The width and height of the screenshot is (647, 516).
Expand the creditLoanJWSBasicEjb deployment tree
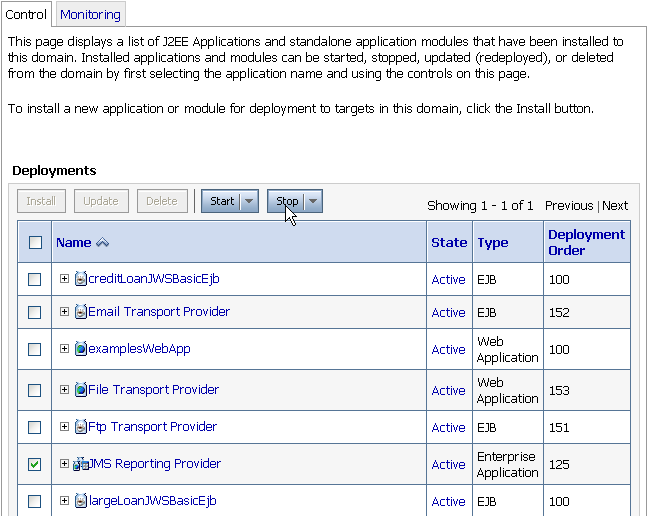[x=64, y=278]
